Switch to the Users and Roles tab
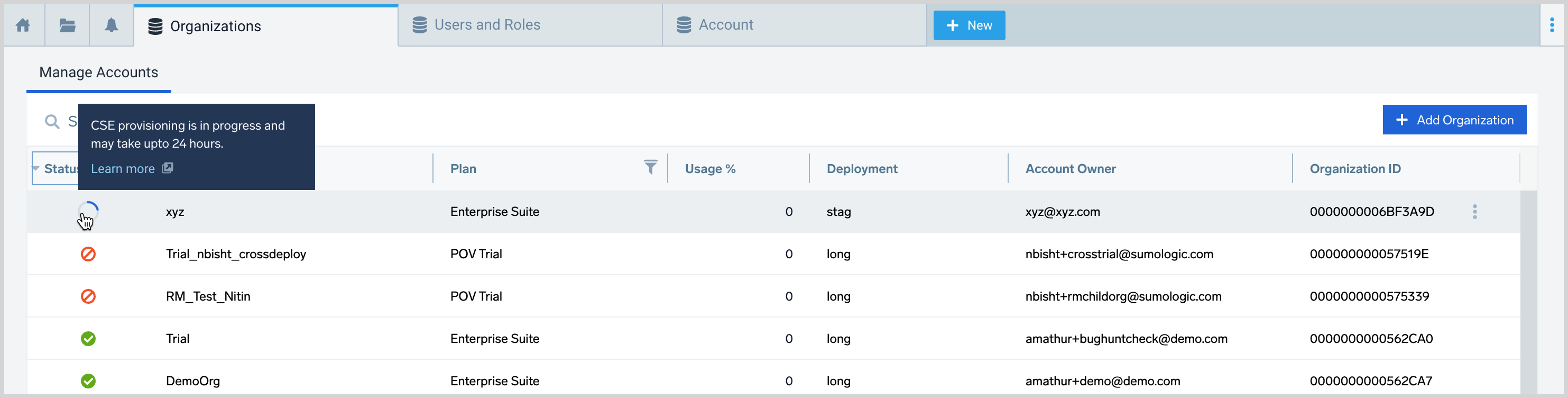The height and width of the screenshot is (398, 1568). point(487,25)
